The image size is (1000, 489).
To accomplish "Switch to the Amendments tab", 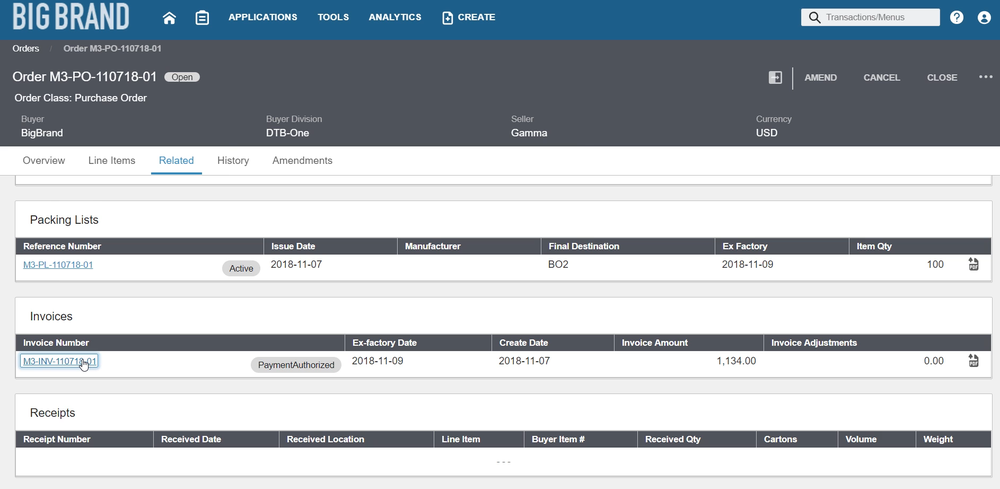I will [302, 161].
